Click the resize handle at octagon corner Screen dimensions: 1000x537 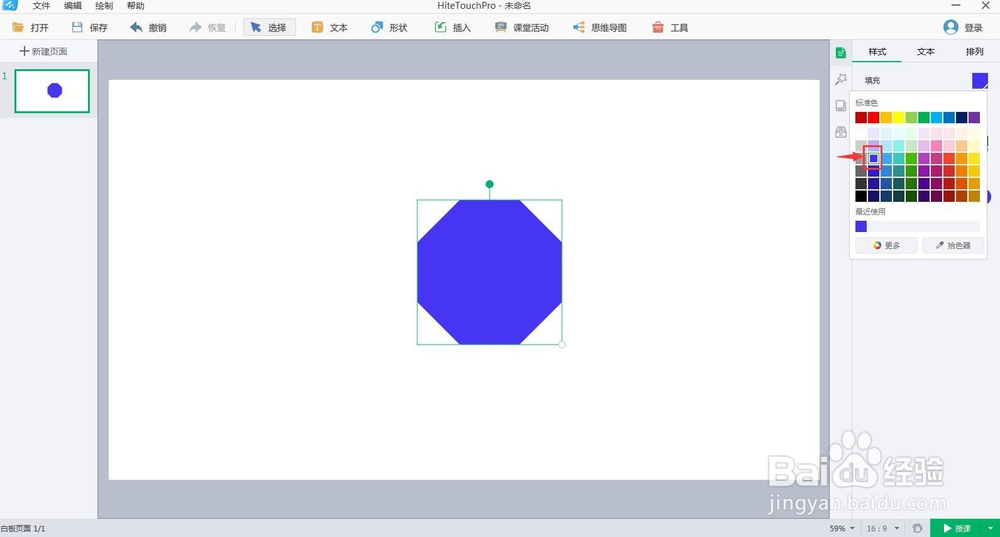point(562,344)
